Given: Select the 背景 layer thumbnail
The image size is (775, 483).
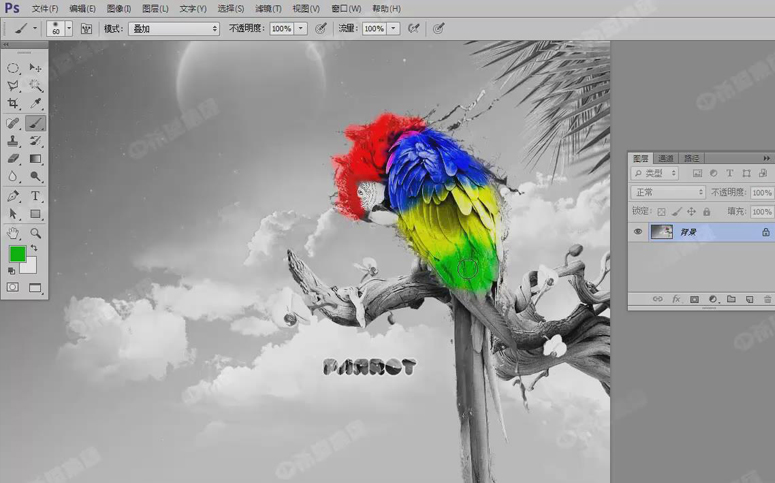Looking at the screenshot, I should coord(662,232).
